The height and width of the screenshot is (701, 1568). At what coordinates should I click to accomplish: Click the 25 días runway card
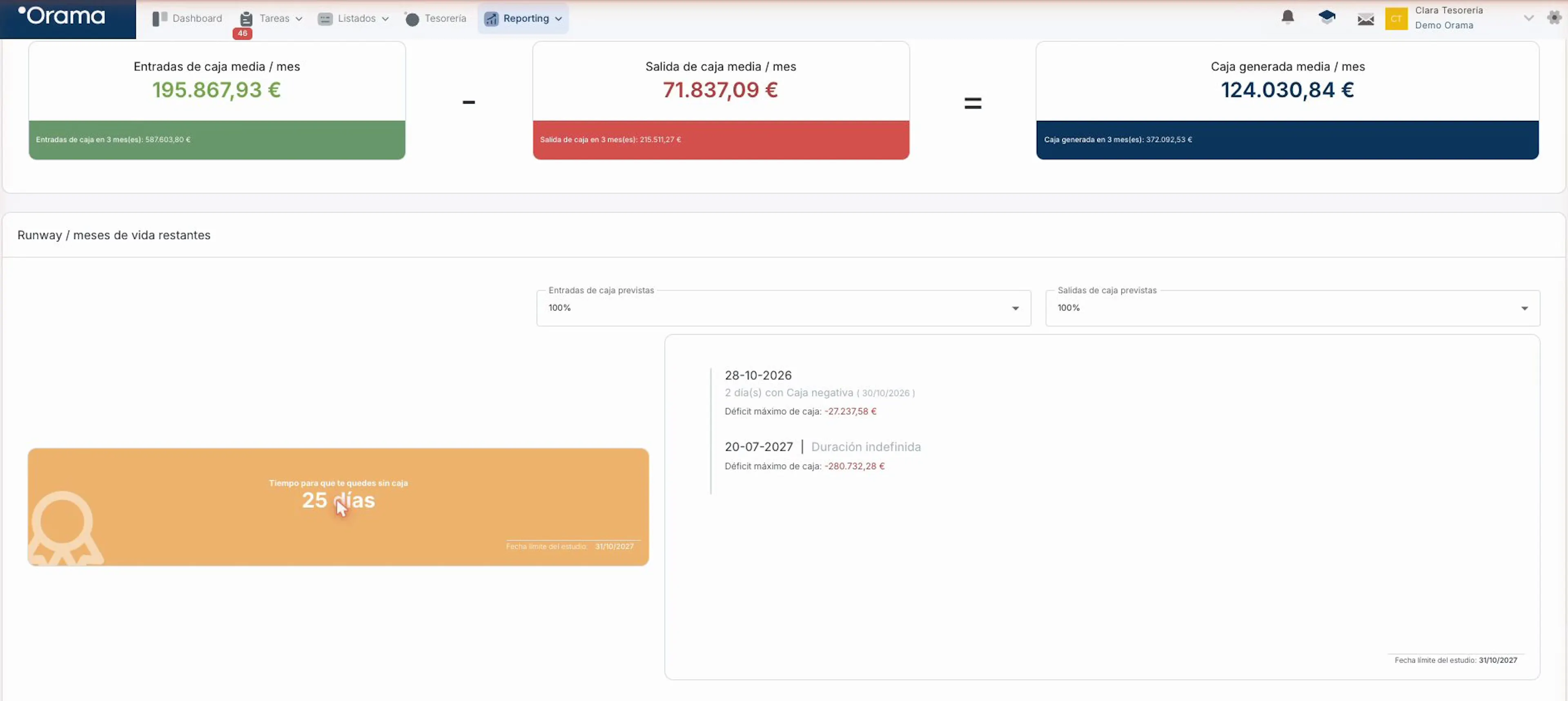pos(338,507)
